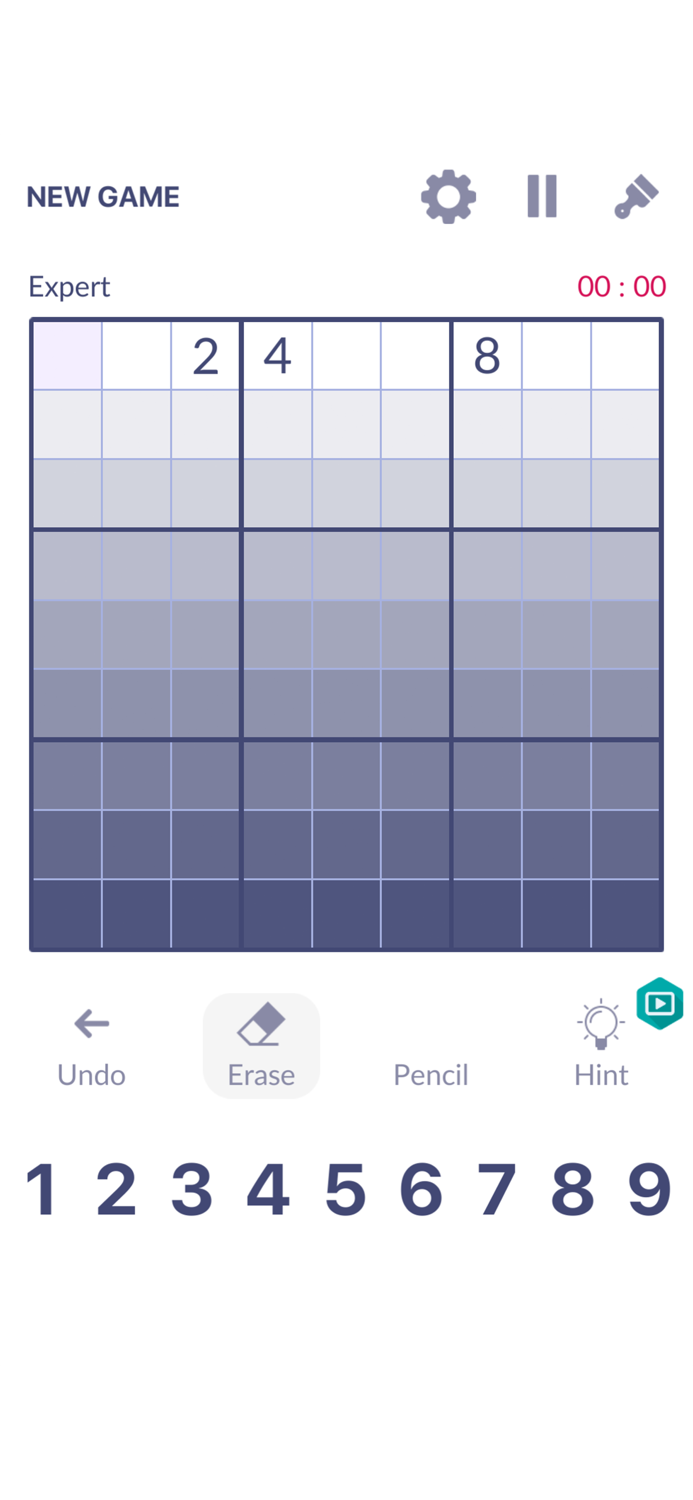Click the Undo arrow icon

tap(91, 1024)
